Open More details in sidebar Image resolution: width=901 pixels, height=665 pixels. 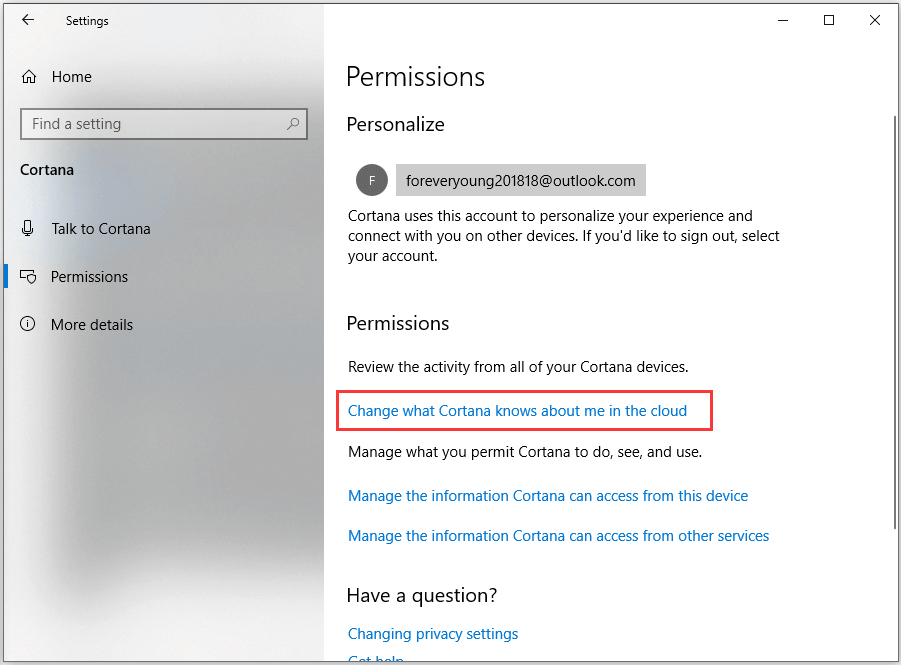(92, 325)
